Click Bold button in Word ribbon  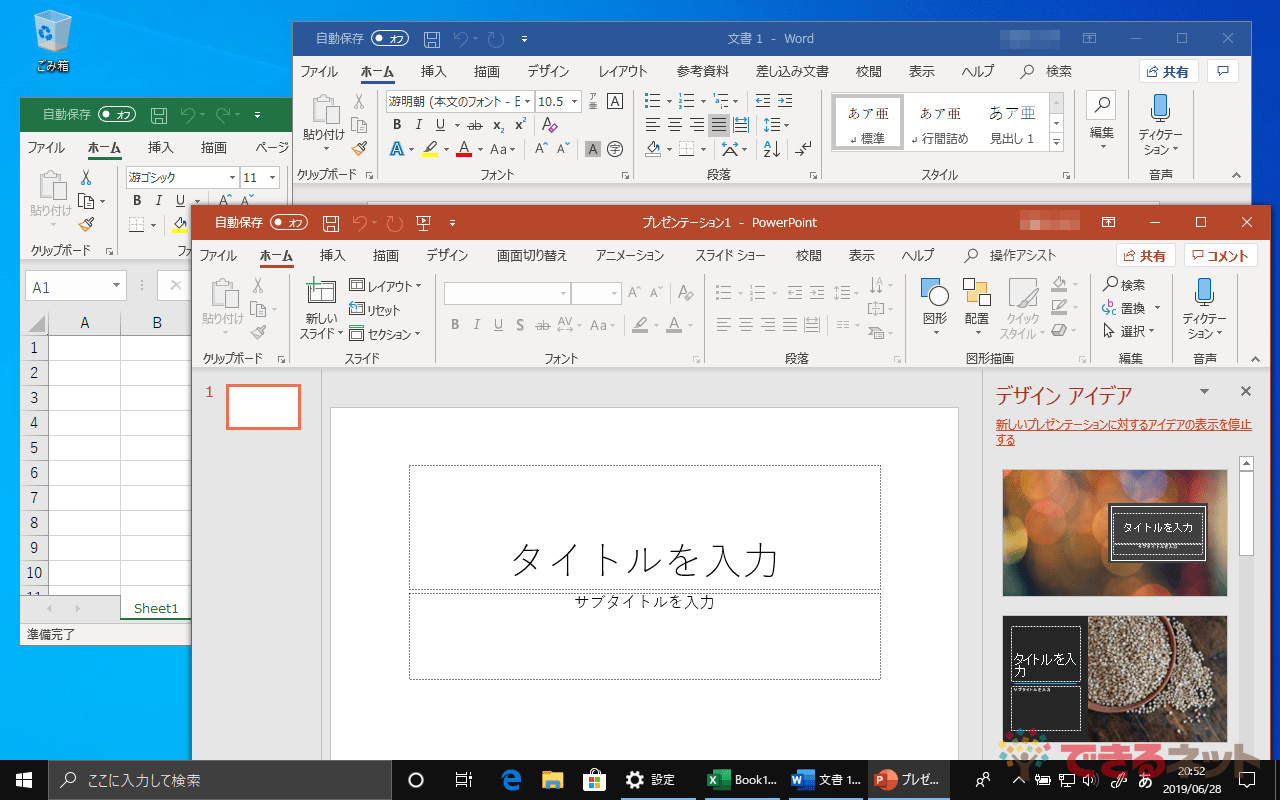click(x=397, y=125)
